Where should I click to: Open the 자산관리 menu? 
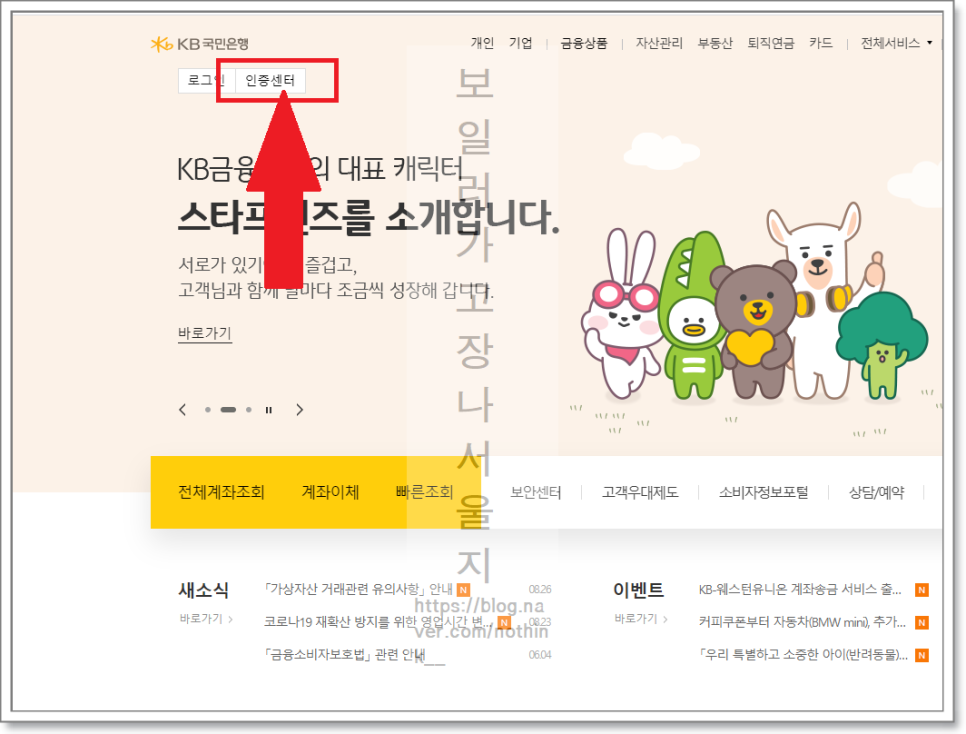pos(659,43)
